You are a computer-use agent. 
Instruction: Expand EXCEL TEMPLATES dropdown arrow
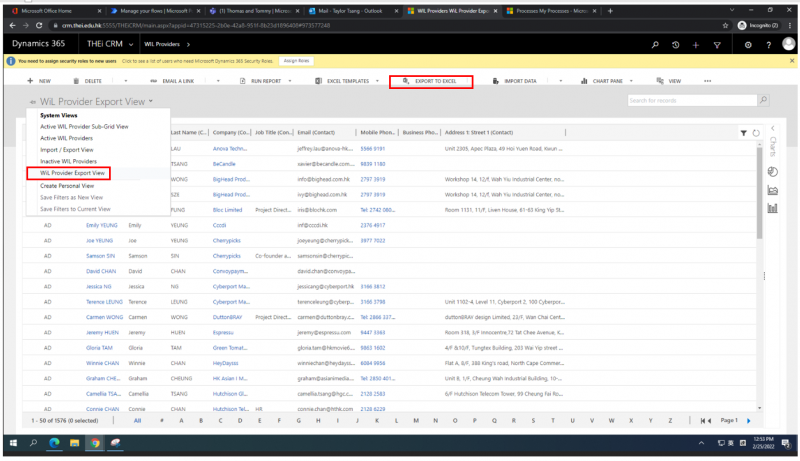[377, 81]
